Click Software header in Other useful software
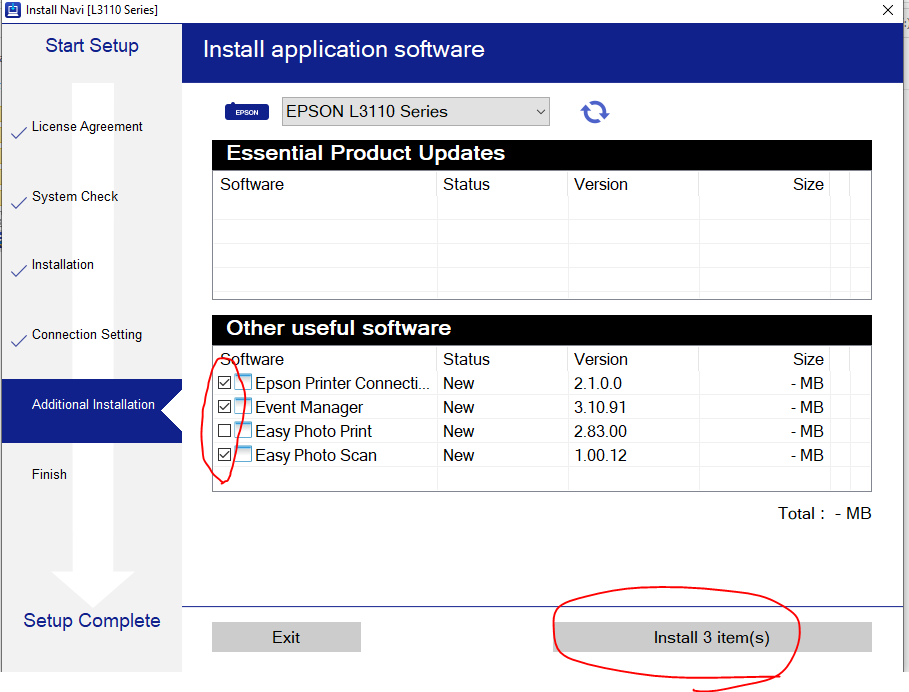 pos(252,359)
